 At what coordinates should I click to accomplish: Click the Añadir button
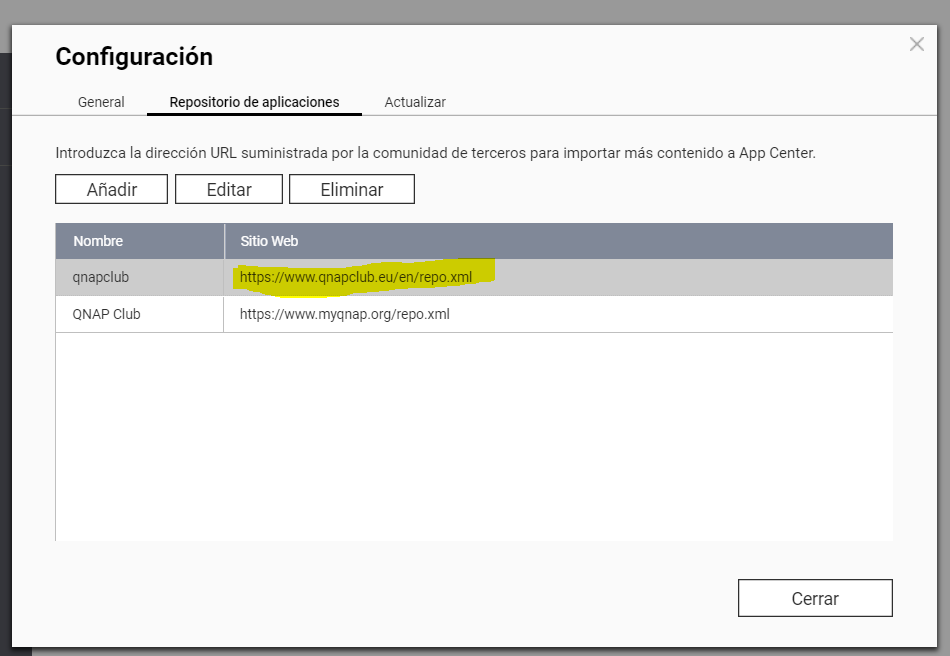[x=112, y=189]
